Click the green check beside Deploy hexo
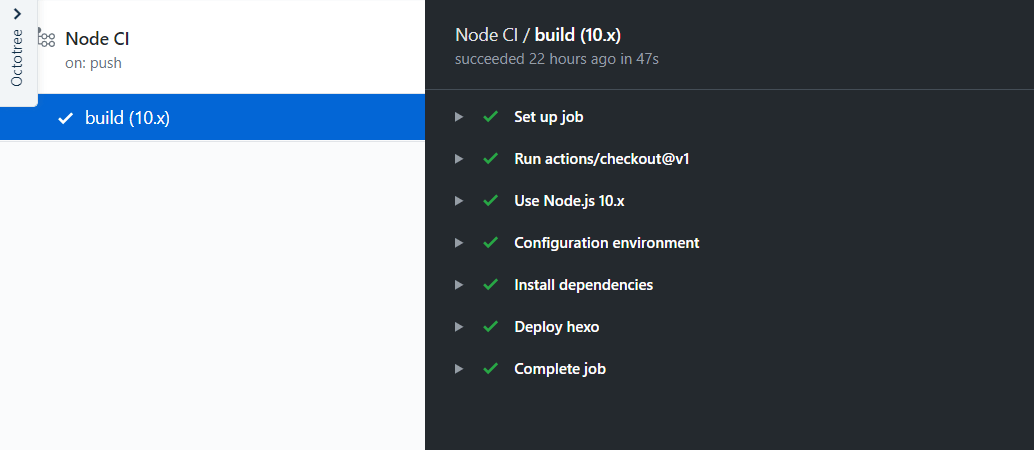1034x450 pixels. pyautogui.click(x=490, y=327)
